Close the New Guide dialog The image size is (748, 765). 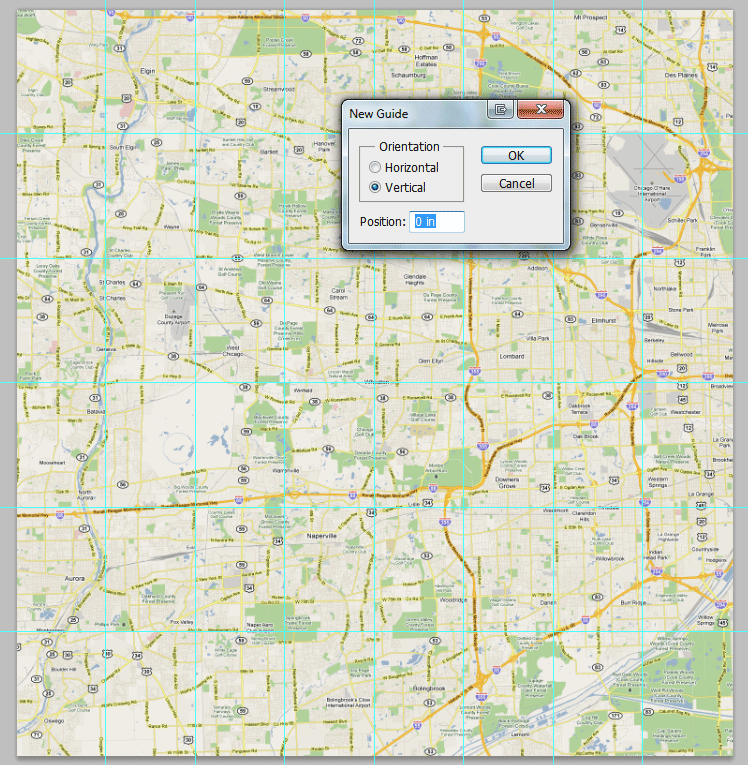point(540,109)
